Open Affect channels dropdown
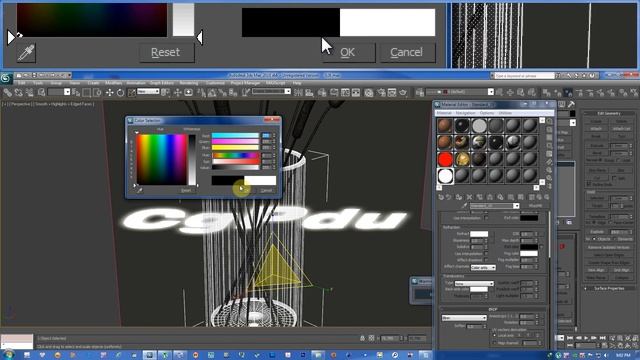Screen dimensions: 640x360 click(x=483, y=267)
